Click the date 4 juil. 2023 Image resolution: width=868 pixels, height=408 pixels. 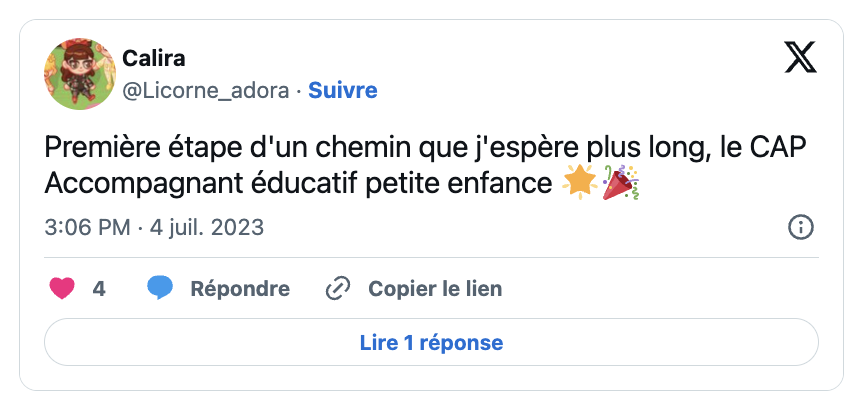207,227
